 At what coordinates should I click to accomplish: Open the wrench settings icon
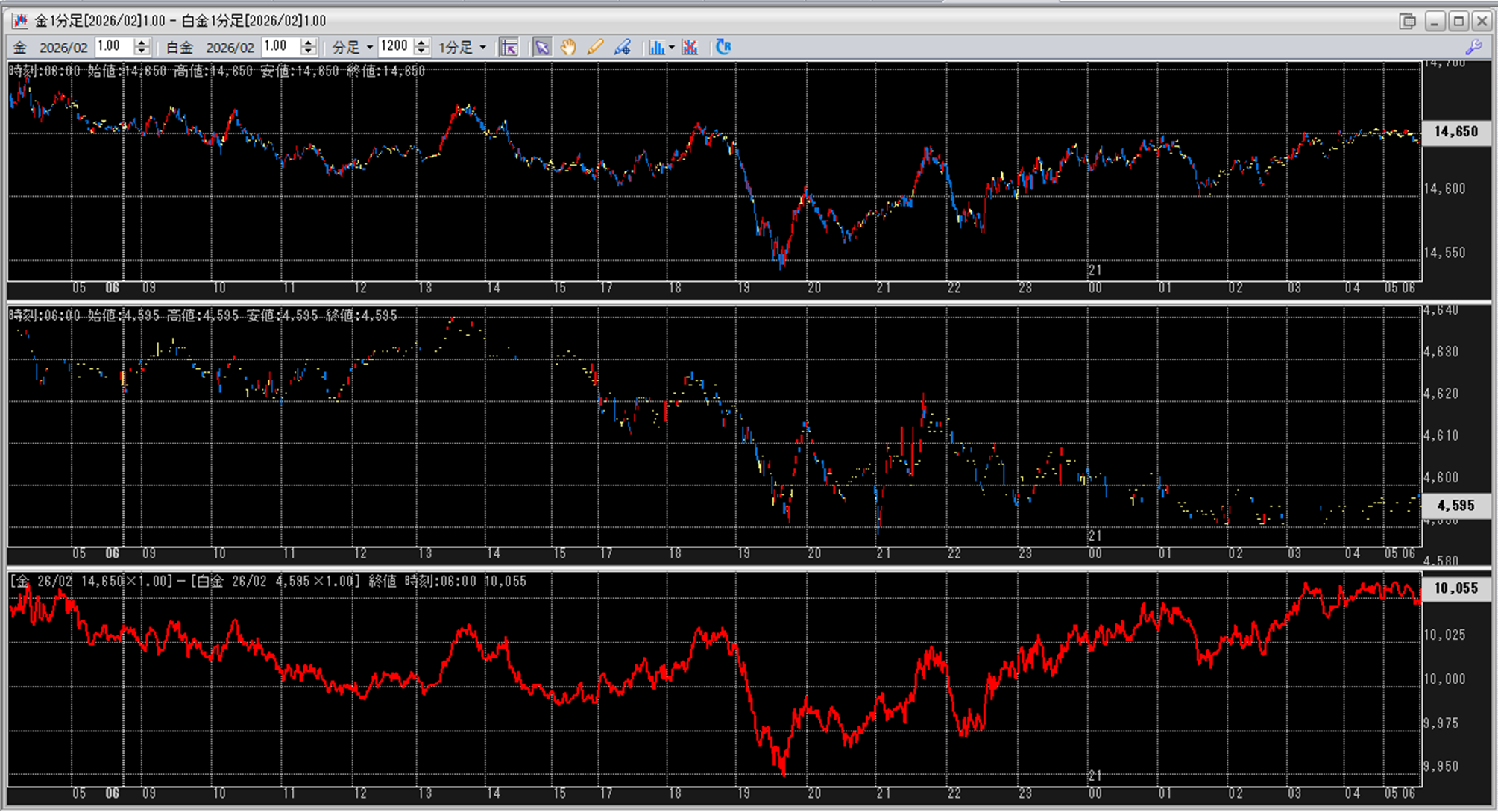[x=1473, y=47]
